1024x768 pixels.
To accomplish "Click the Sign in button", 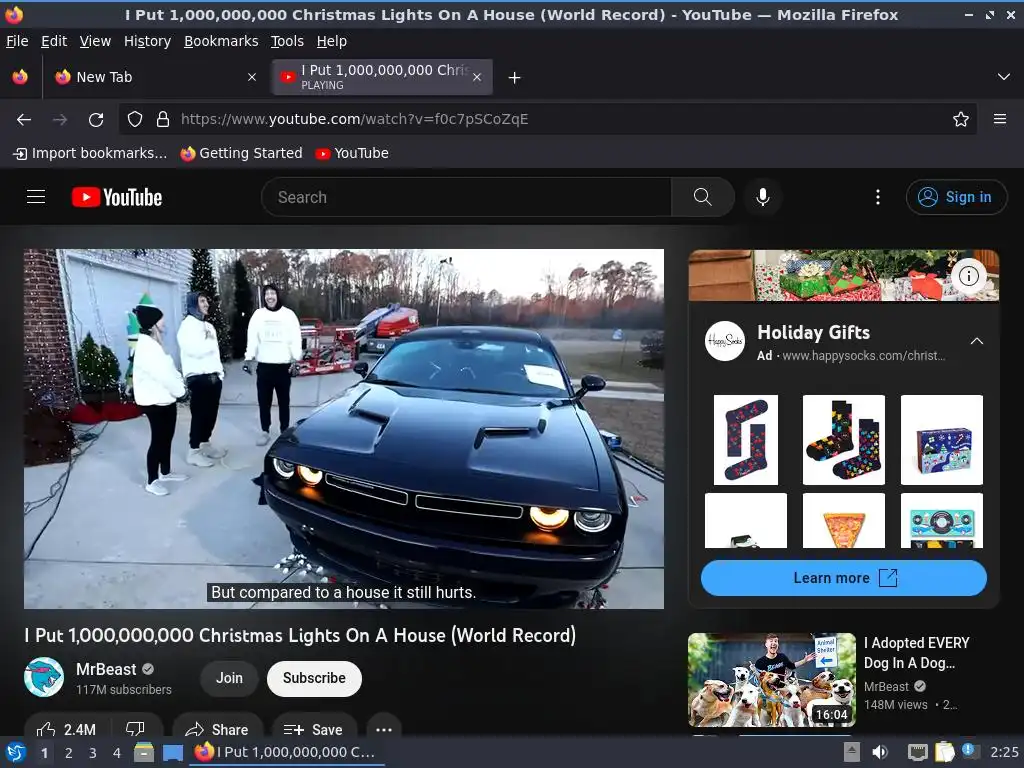I will click(956, 197).
